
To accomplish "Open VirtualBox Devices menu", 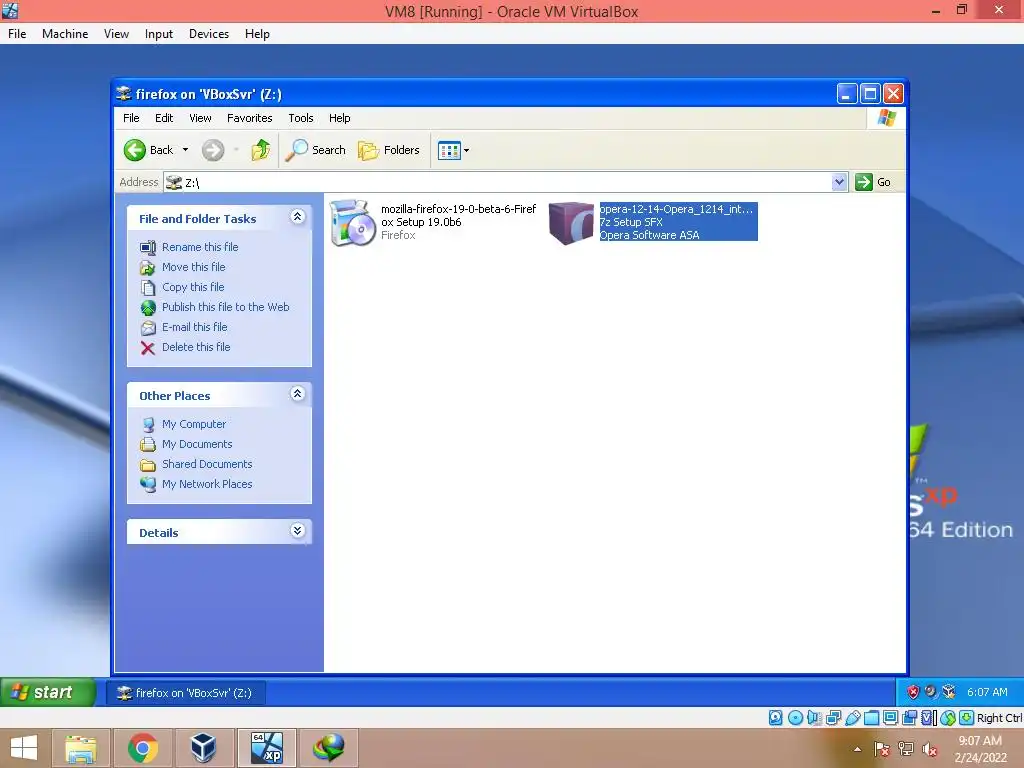I will (x=209, y=34).
